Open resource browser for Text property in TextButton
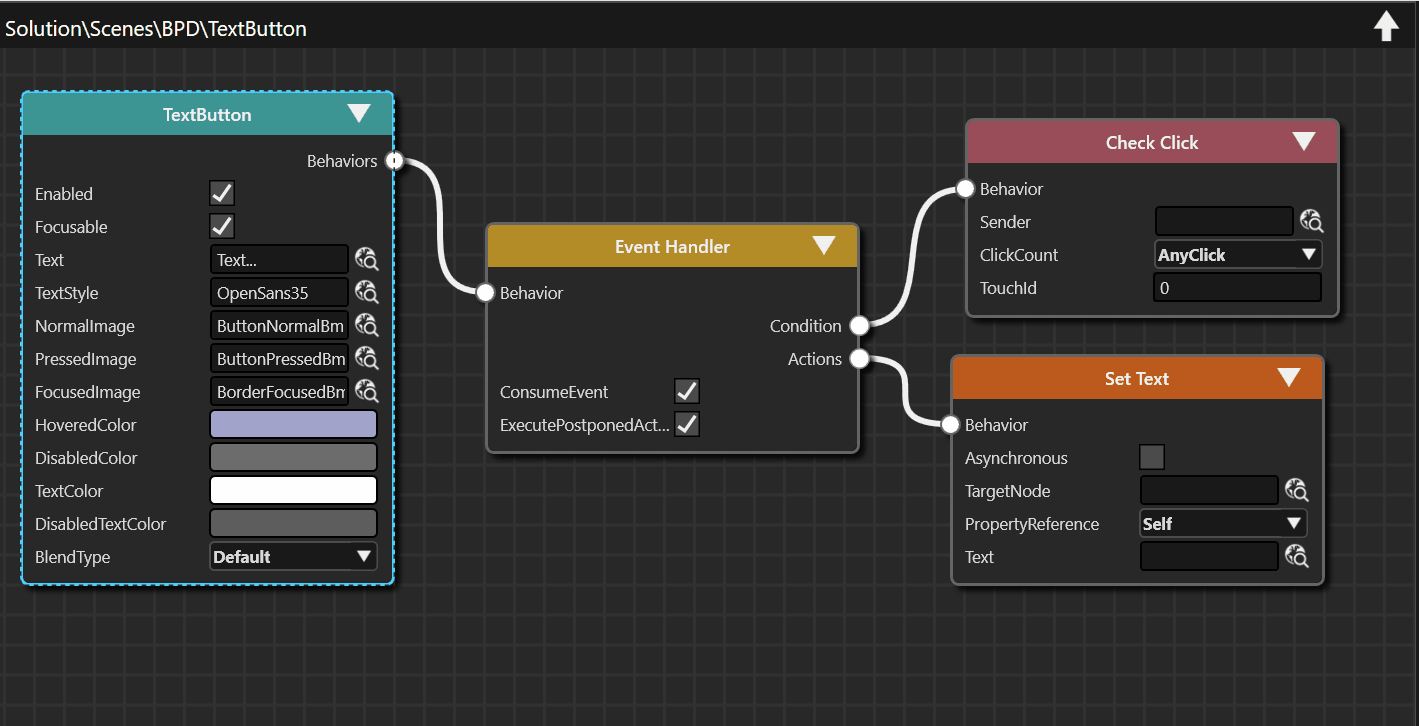This screenshot has width=1419, height=726. (367, 260)
